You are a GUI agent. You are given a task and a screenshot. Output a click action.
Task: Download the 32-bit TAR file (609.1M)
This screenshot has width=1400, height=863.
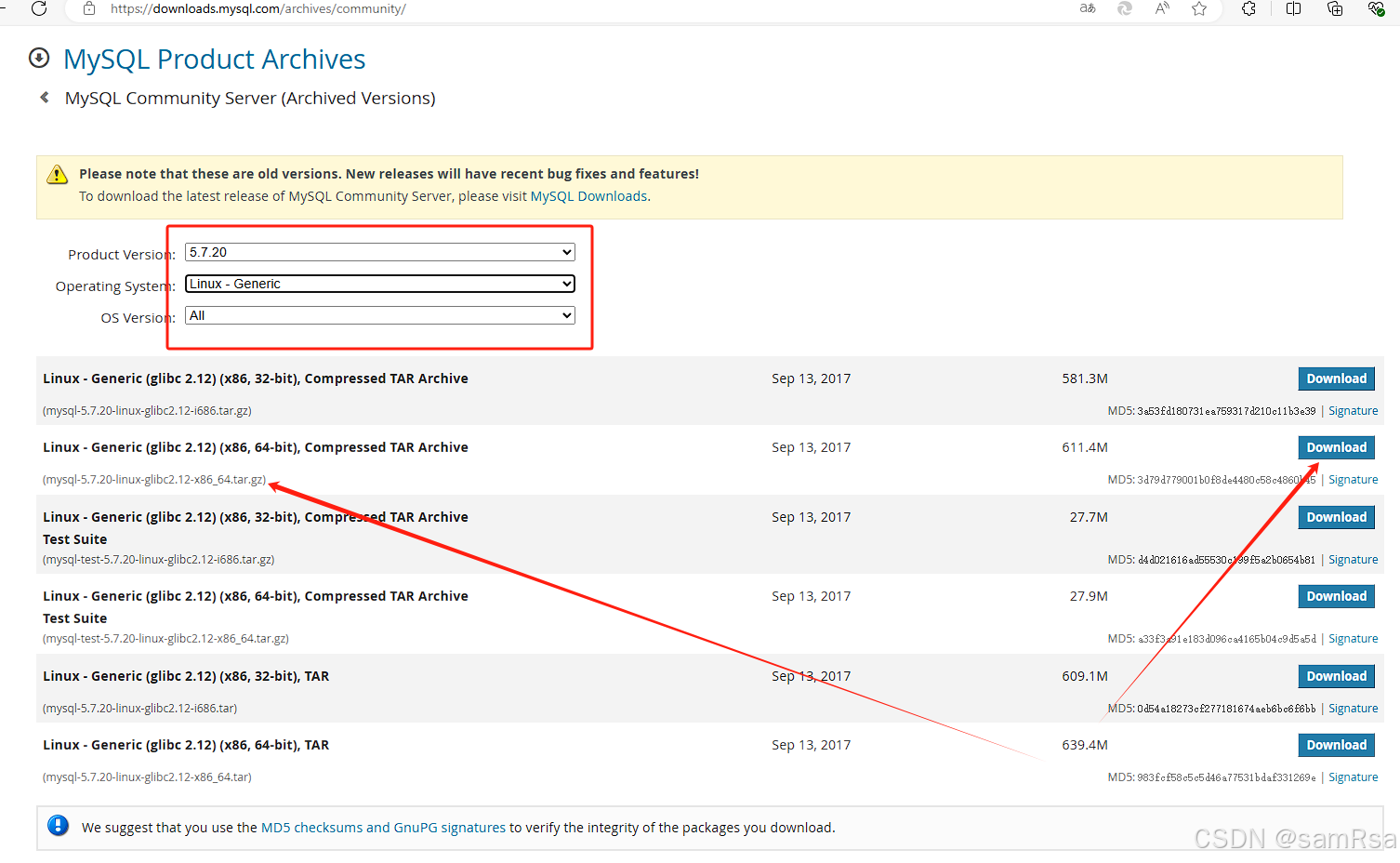point(1336,676)
